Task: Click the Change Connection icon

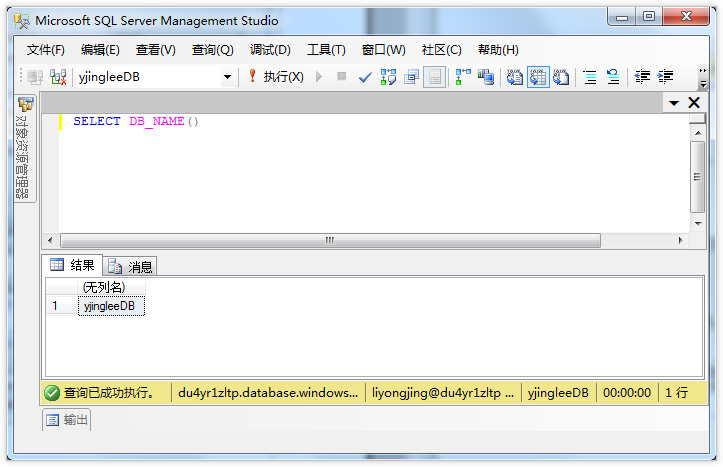Action: tap(58, 77)
